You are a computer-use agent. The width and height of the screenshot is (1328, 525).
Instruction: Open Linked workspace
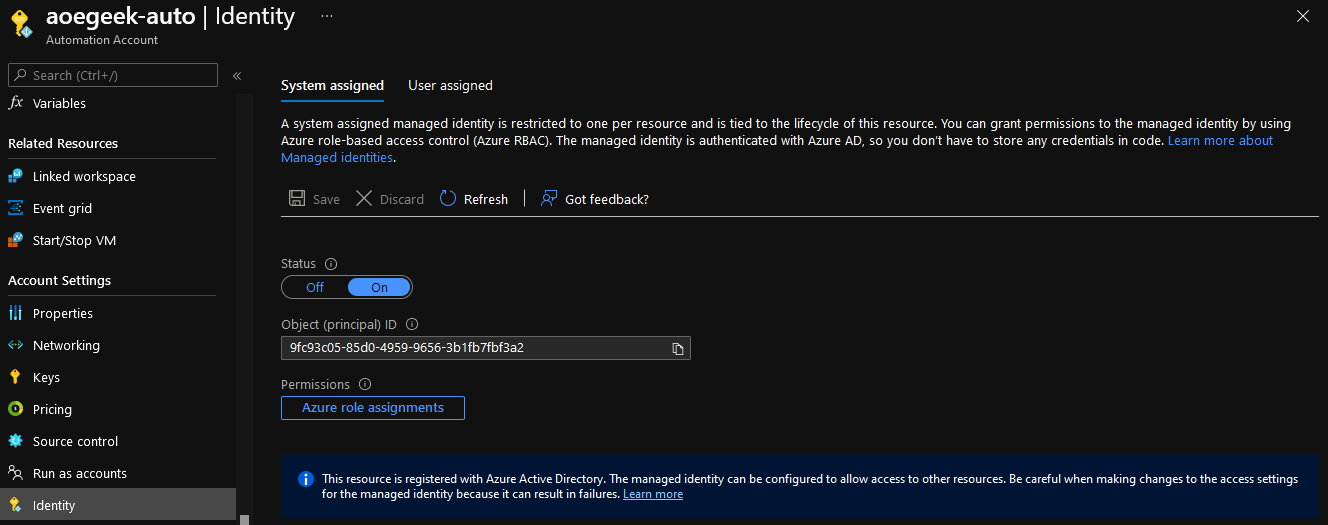[x=84, y=176]
